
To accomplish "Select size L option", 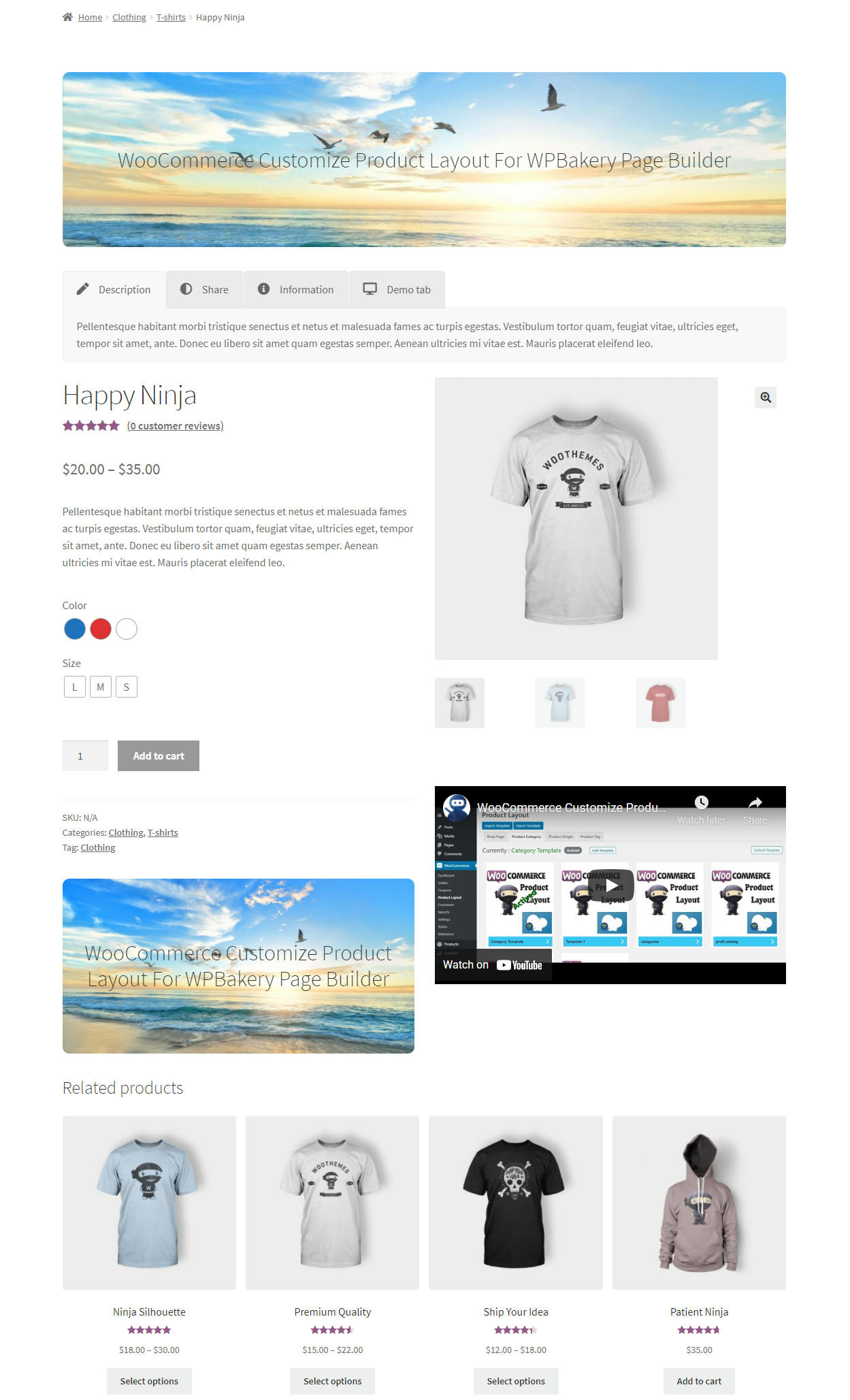I will point(75,687).
